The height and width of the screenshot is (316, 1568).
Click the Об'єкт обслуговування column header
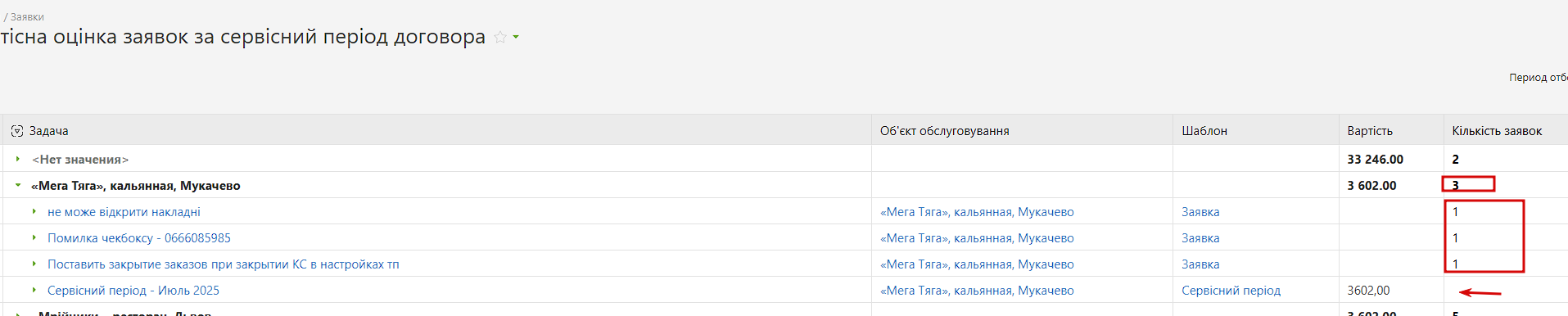(944, 131)
